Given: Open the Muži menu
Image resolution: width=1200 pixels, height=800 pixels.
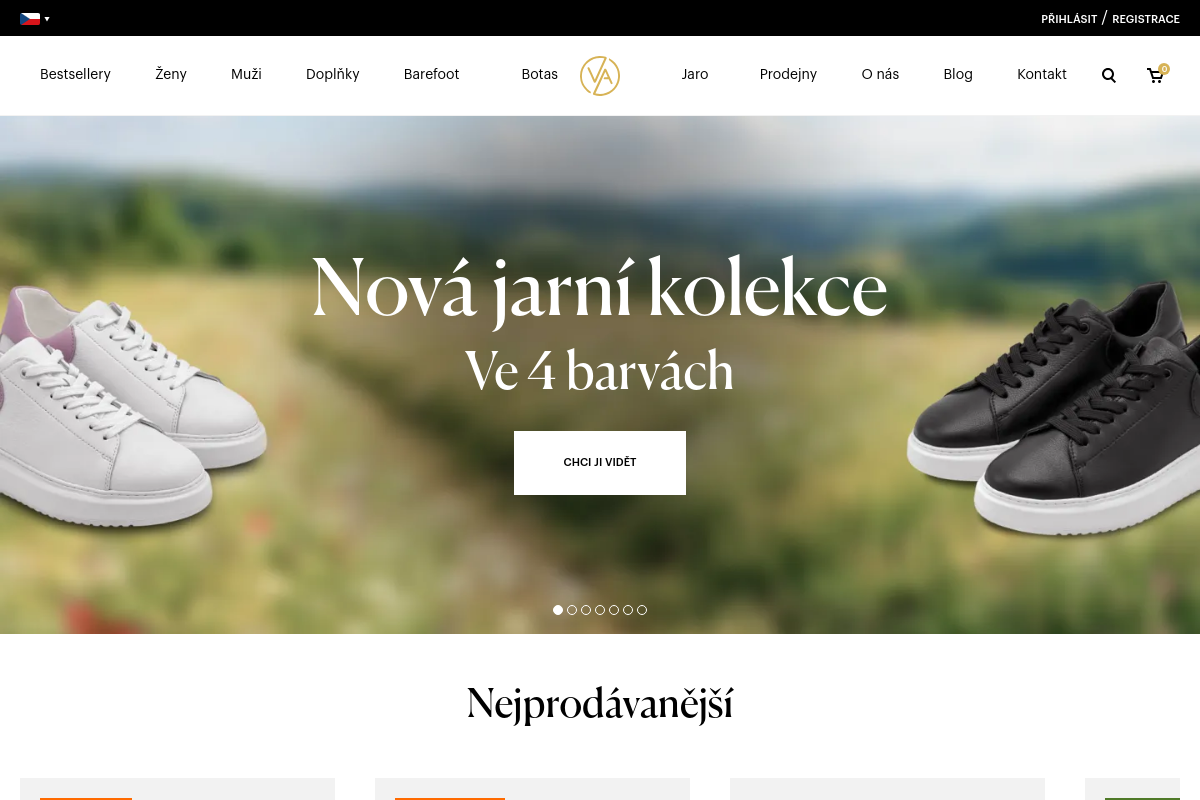Looking at the screenshot, I should pyautogui.click(x=246, y=74).
